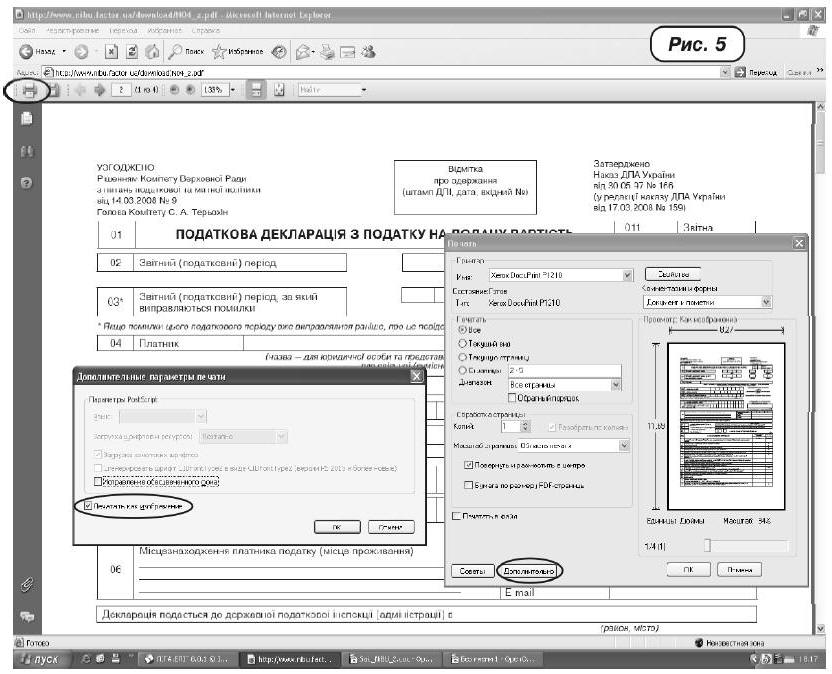Image resolution: width=832 pixels, height=674 pixels.
Task: Click the print preview page slider
Action: pyautogui.click(x=706, y=545)
